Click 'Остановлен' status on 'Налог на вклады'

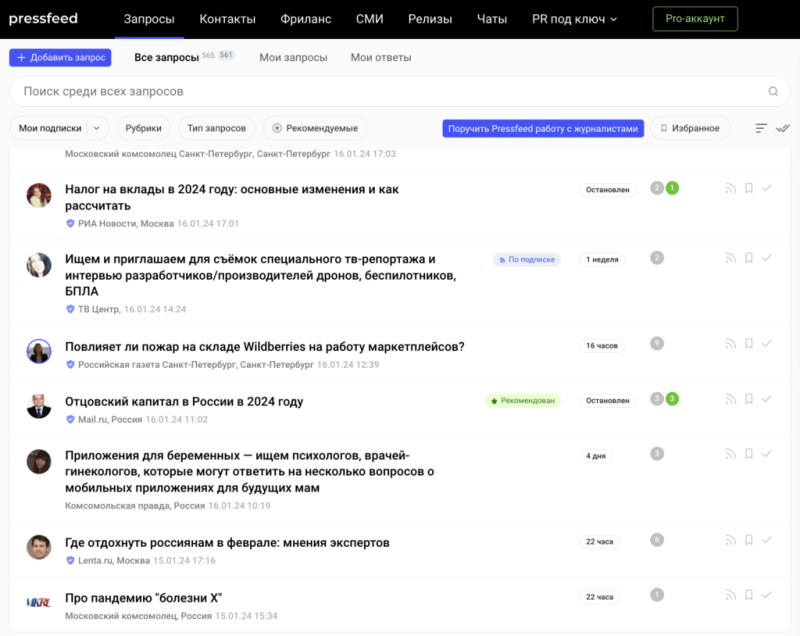click(x=608, y=190)
